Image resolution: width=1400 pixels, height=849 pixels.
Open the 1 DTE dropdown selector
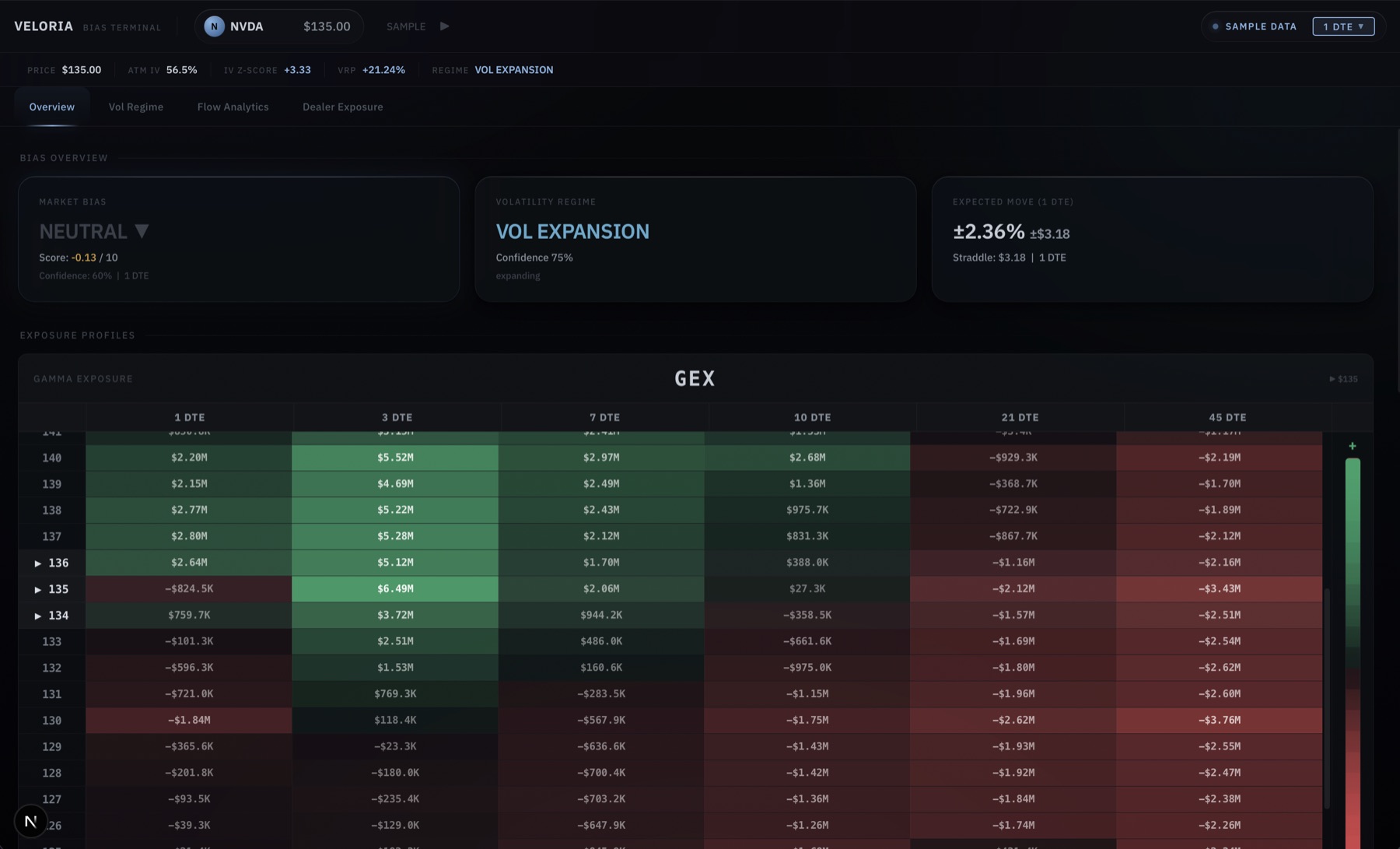tap(1343, 26)
